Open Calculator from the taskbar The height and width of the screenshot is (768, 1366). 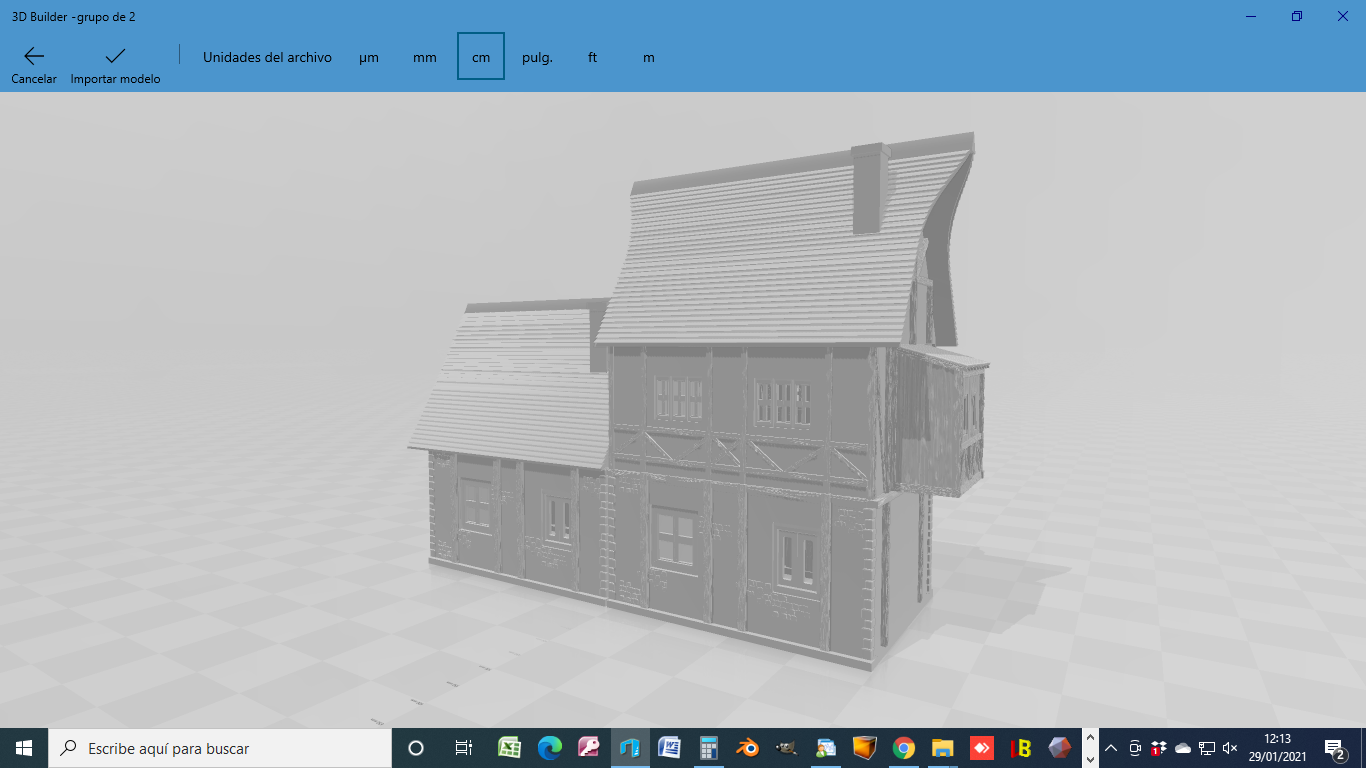(x=708, y=748)
